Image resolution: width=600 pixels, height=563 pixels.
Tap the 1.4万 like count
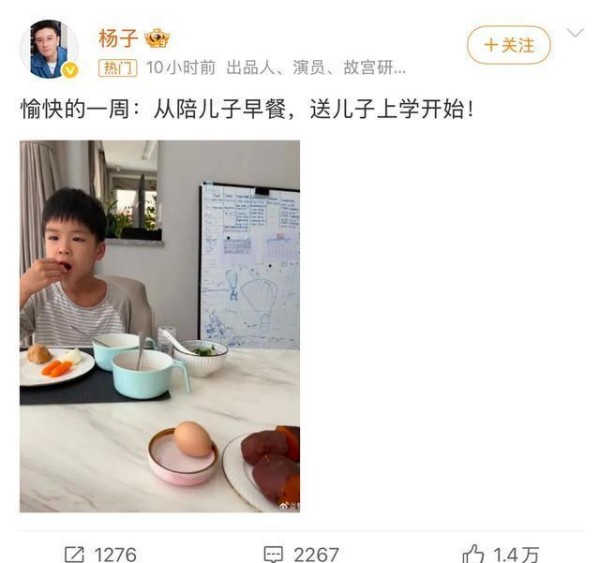point(516,554)
